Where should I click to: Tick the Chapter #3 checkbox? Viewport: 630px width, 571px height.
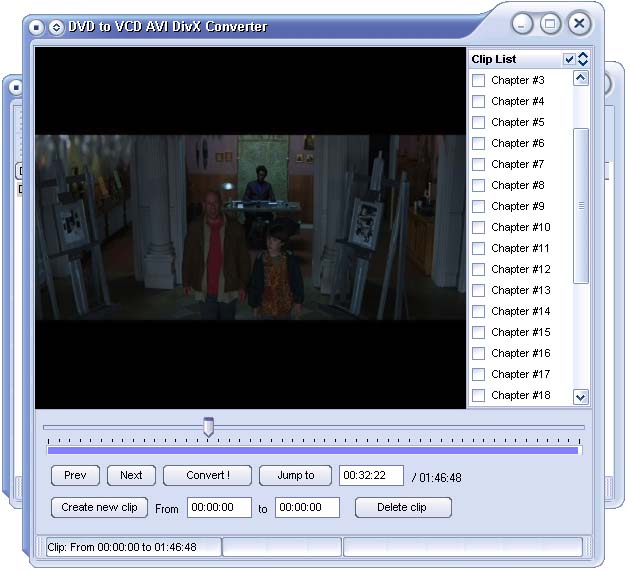[x=478, y=80]
